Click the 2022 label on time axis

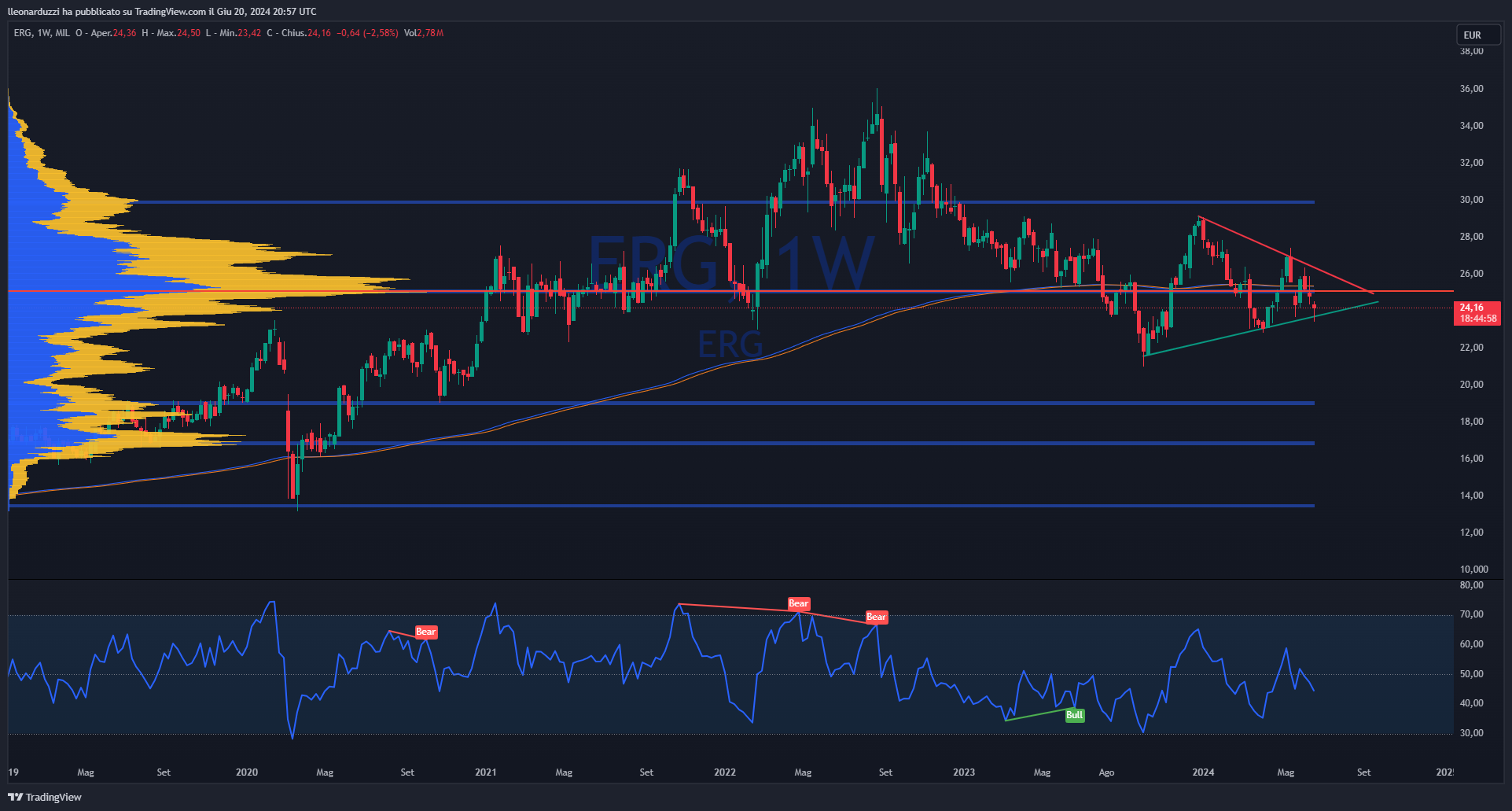[725, 772]
